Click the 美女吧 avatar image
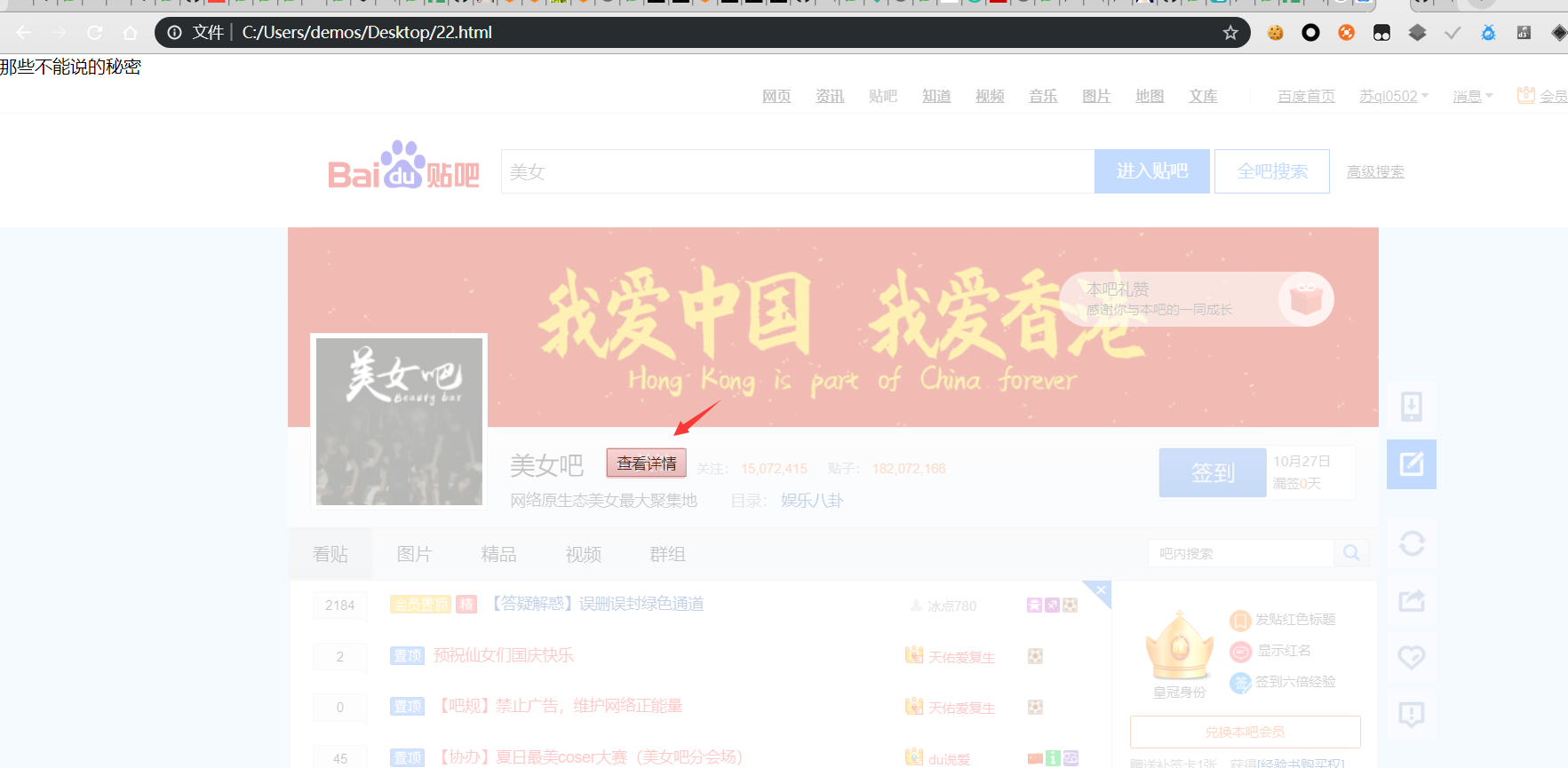The image size is (1568, 768). pyautogui.click(x=399, y=422)
